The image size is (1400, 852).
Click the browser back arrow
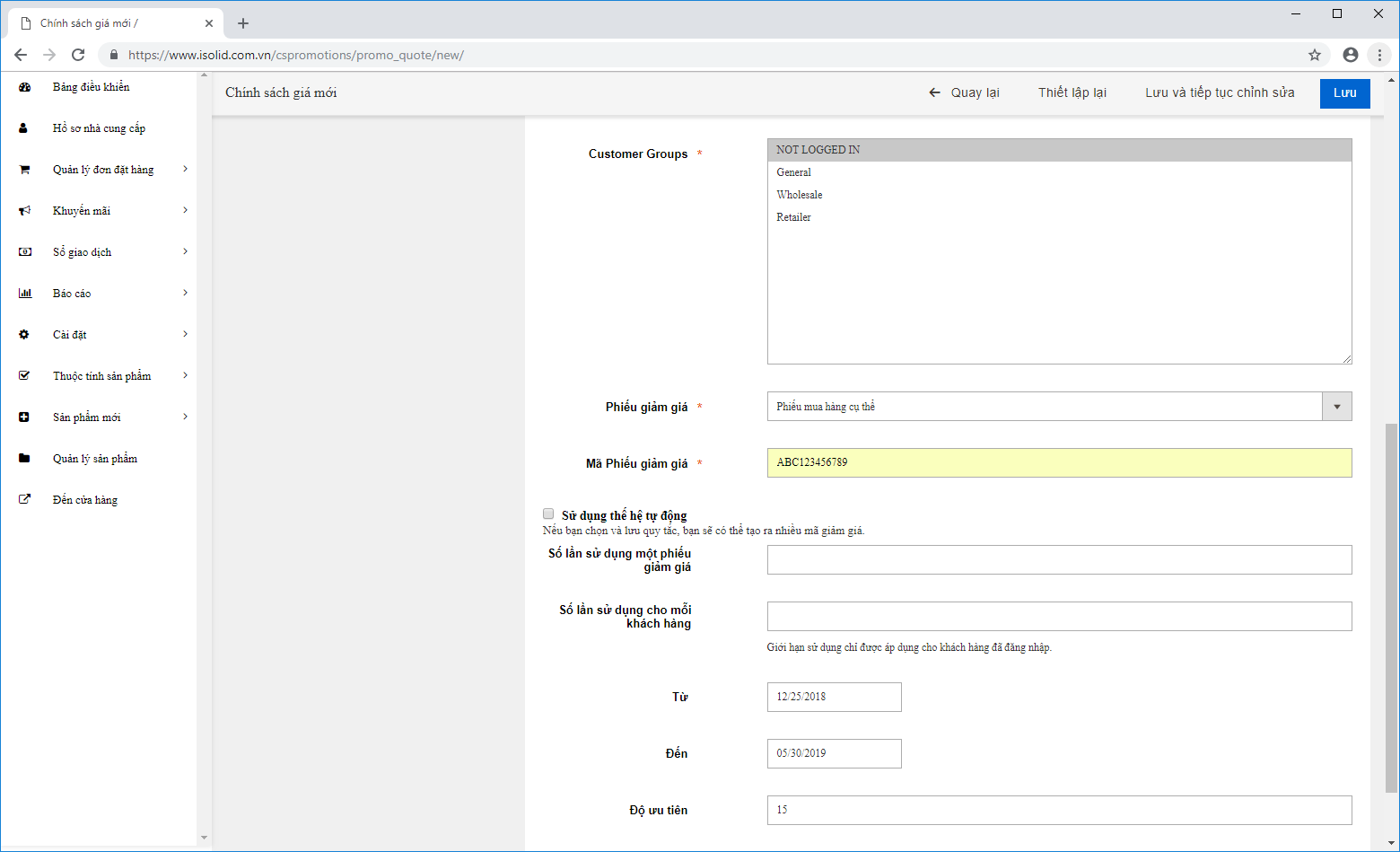pyautogui.click(x=21, y=55)
